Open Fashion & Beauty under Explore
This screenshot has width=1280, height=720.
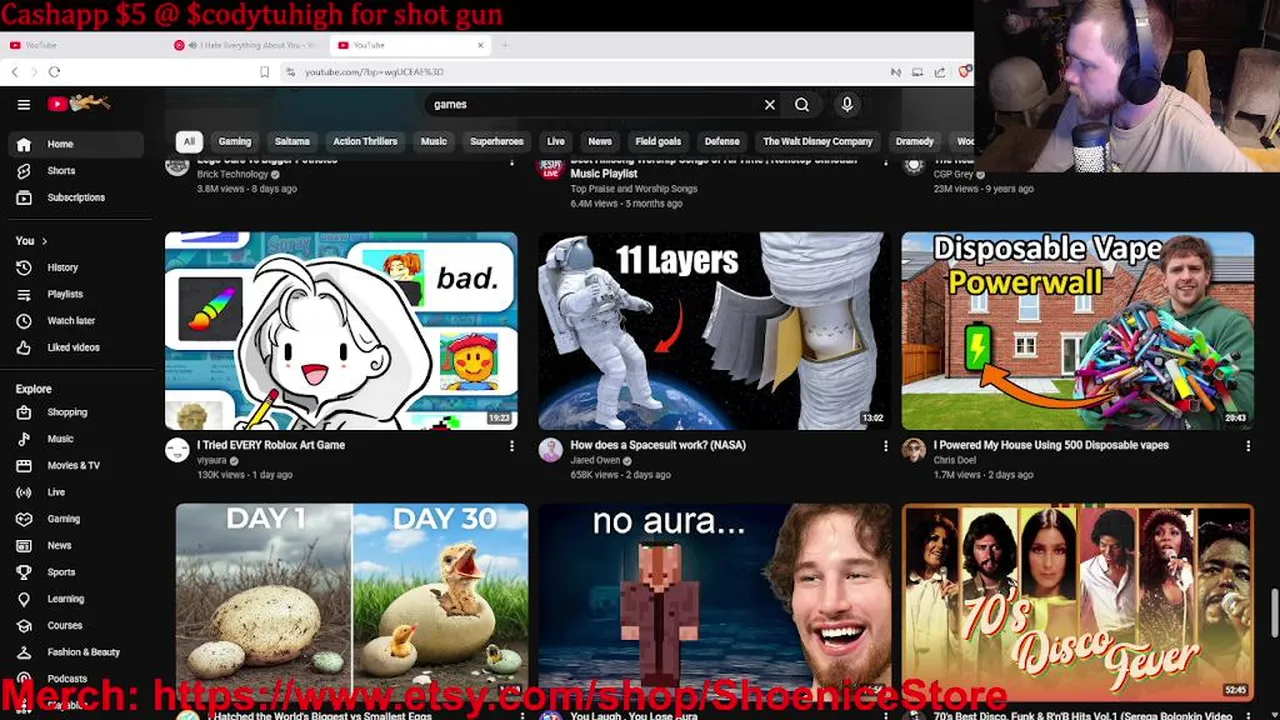(x=76, y=652)
